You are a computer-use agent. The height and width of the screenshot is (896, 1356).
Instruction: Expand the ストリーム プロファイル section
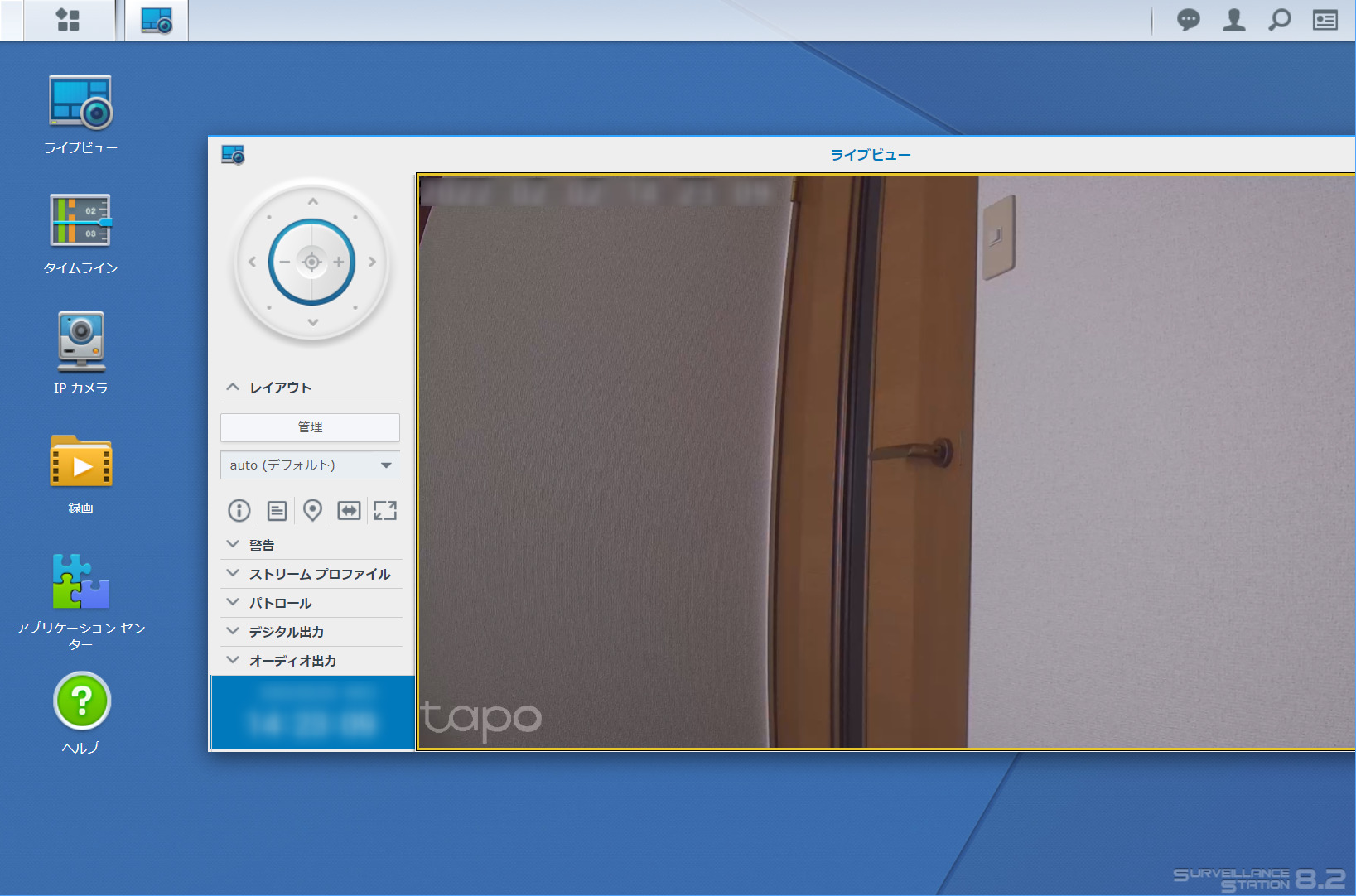coord(311,574)
